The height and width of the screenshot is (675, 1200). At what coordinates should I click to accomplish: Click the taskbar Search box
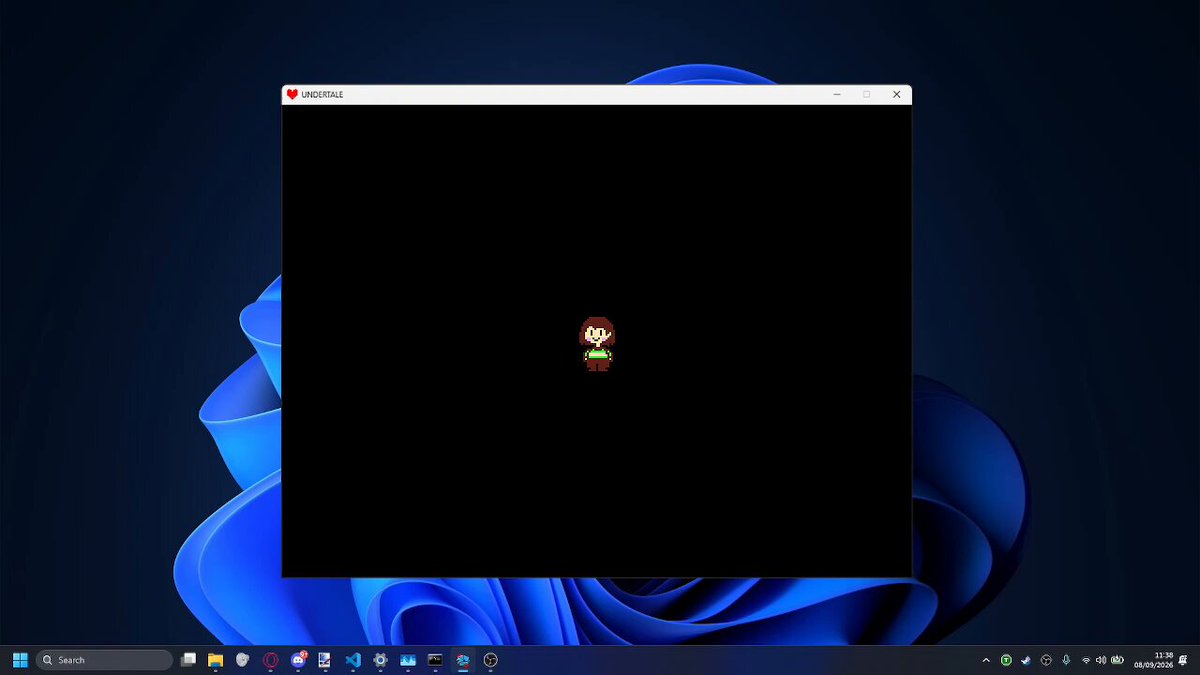pyautogui.click(x=104, y=660)
